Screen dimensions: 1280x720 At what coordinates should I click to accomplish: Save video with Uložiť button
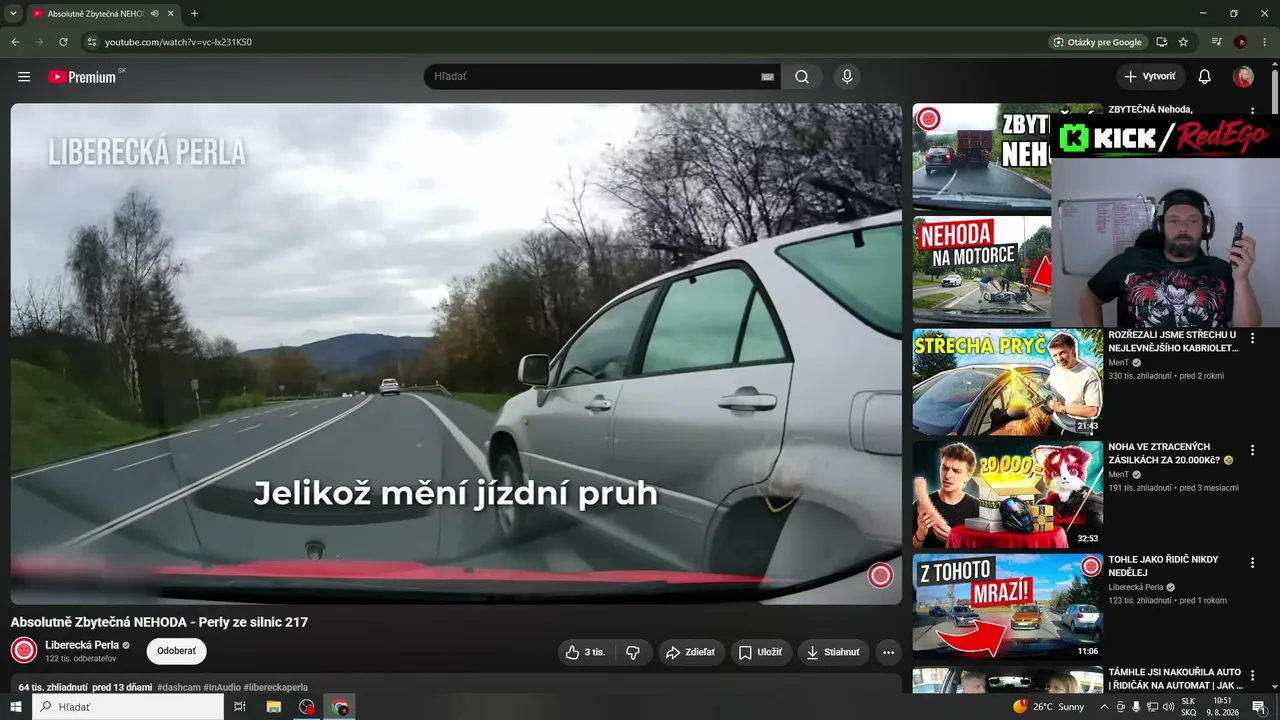point(761,652)
